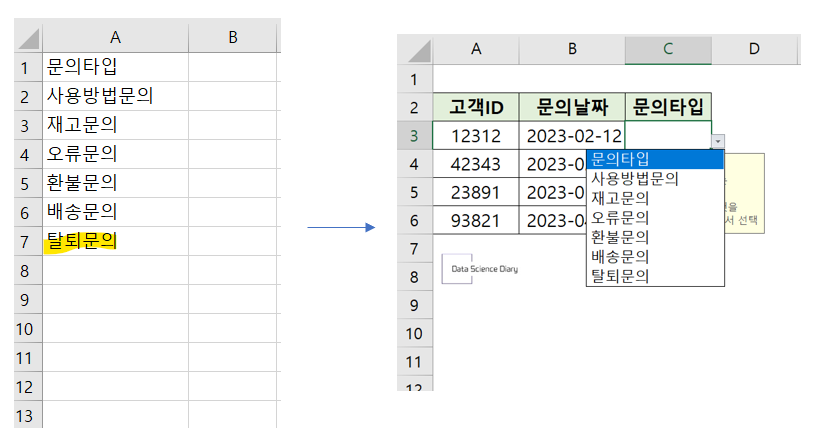
Task: Select cell A2 사용방법문의 in left sheet
Action: [x=116, y=96]
